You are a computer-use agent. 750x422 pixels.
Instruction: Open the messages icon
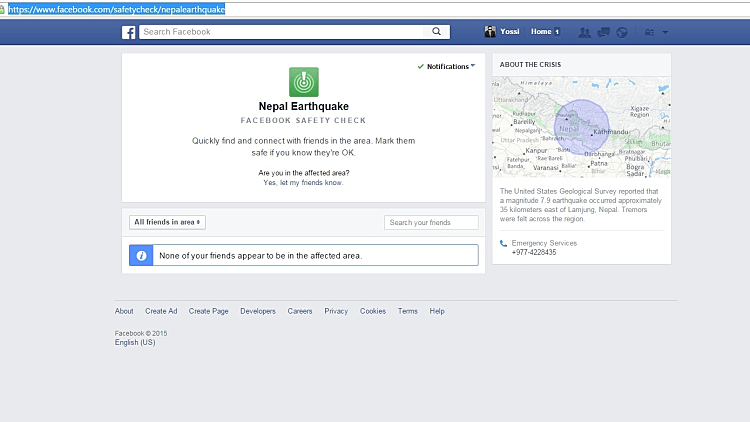[603, 32]
